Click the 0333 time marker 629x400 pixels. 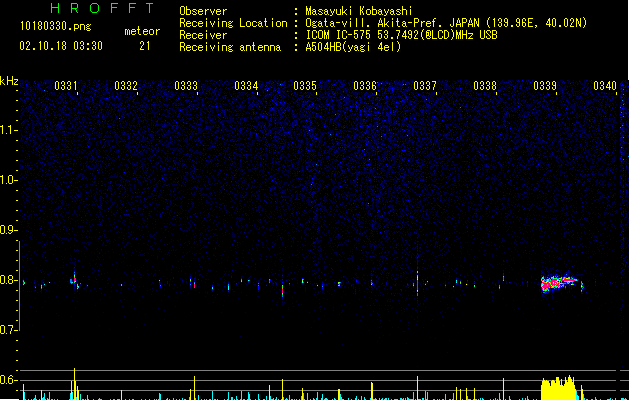pyautogui.click(x=186, y=86)
